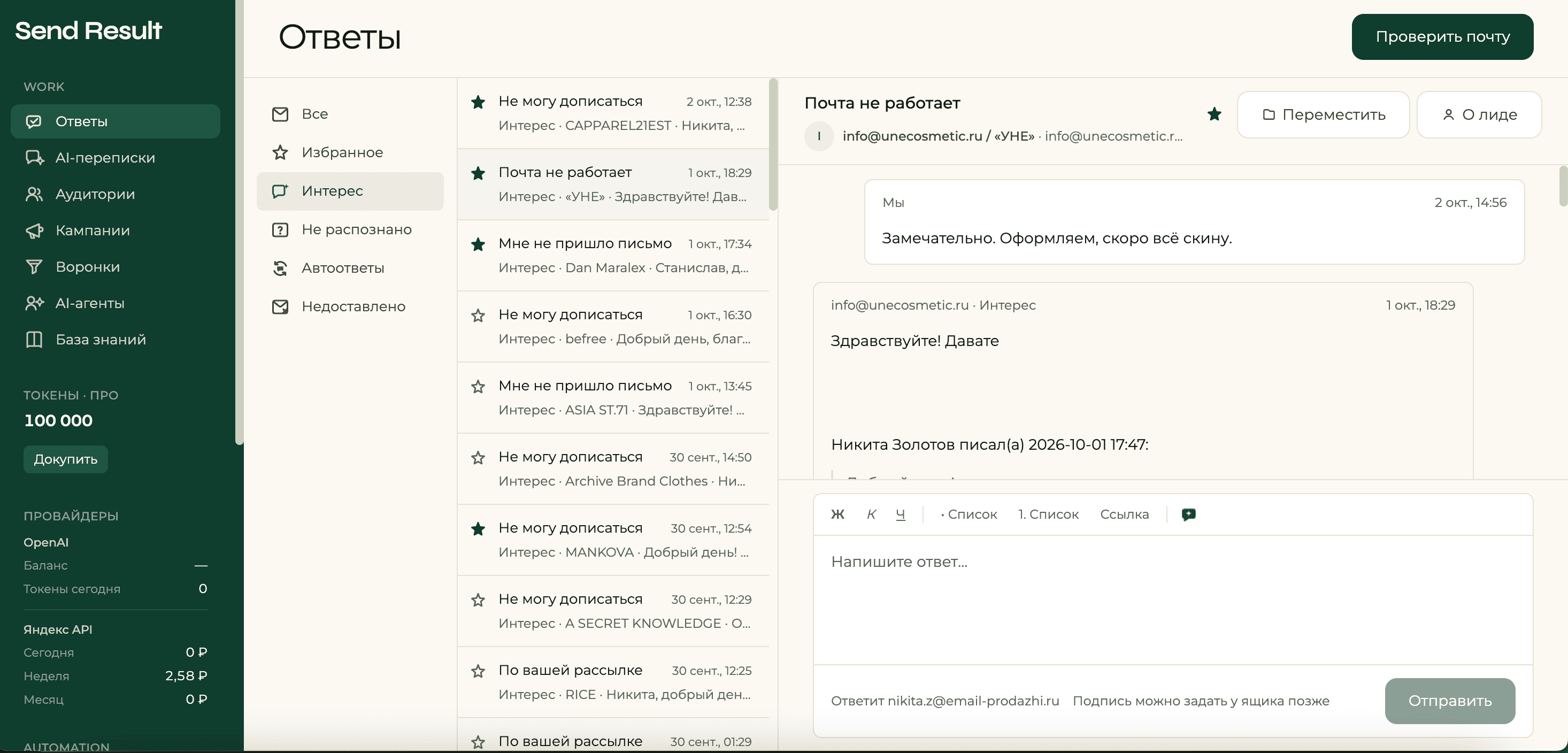Star the A SECRET KNOWLEDGE message
The height and width of the screenshot is (753, 1568).
(x=478, y=600)
